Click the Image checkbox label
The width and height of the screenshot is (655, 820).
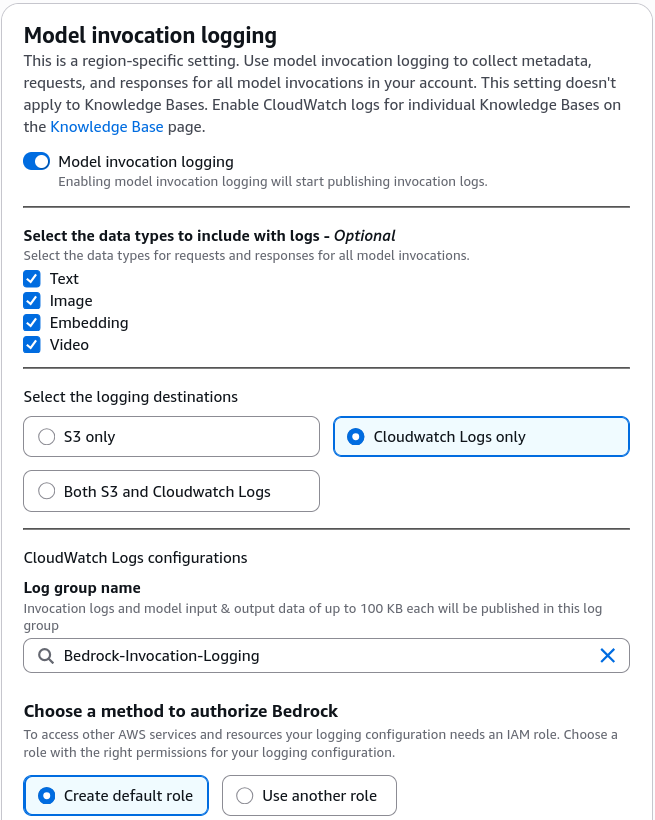point(71,301)
